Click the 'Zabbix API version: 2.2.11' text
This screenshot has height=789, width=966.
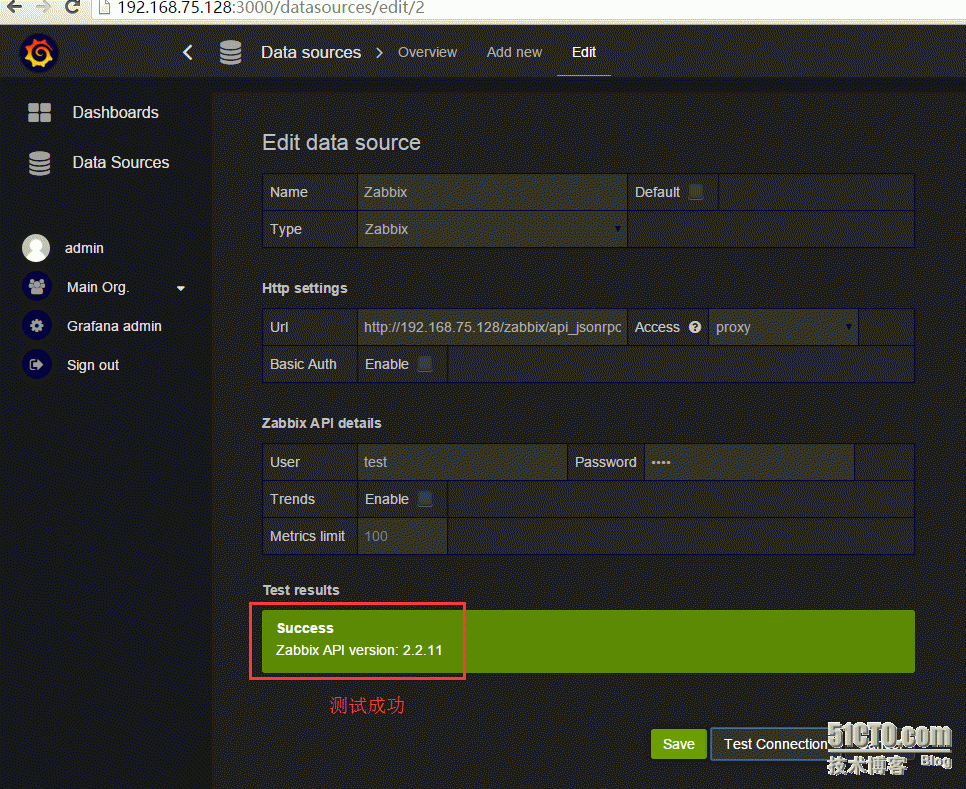point(359,650)
